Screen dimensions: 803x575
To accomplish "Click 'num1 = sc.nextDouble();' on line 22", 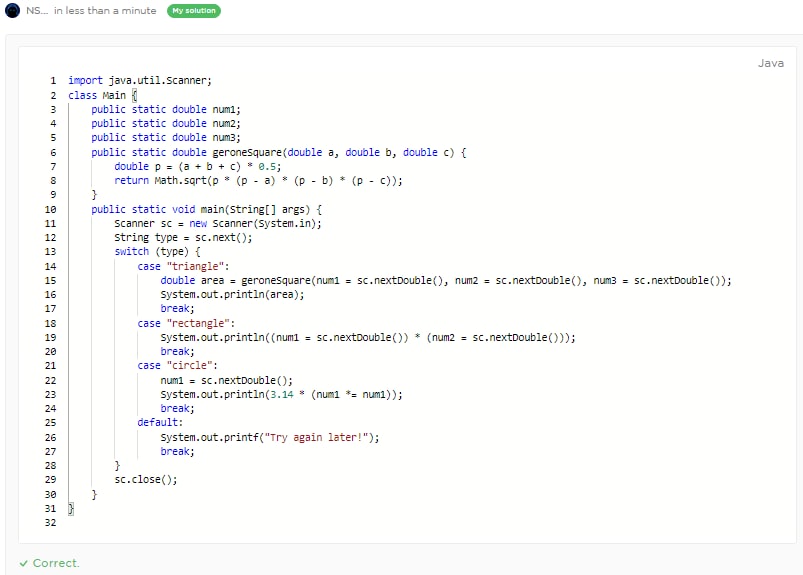I will tap(226, 380).
